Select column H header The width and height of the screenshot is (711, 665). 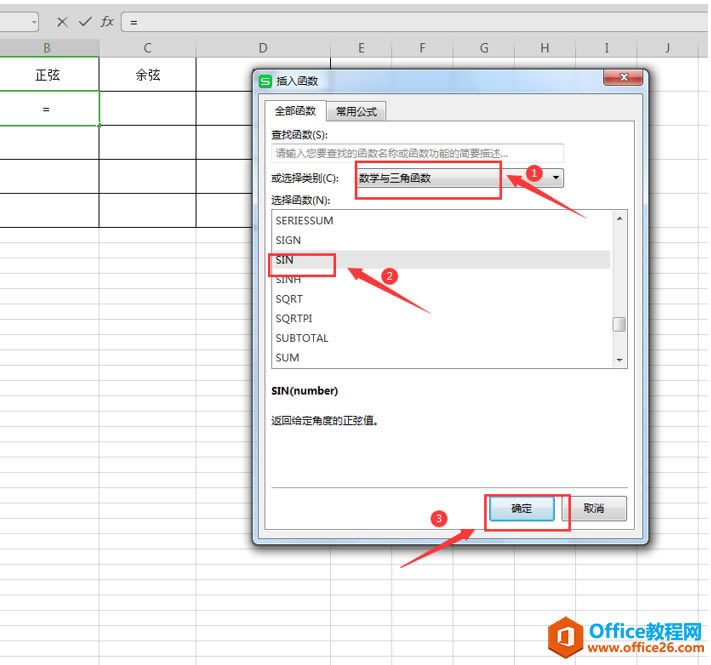point(545,48)
